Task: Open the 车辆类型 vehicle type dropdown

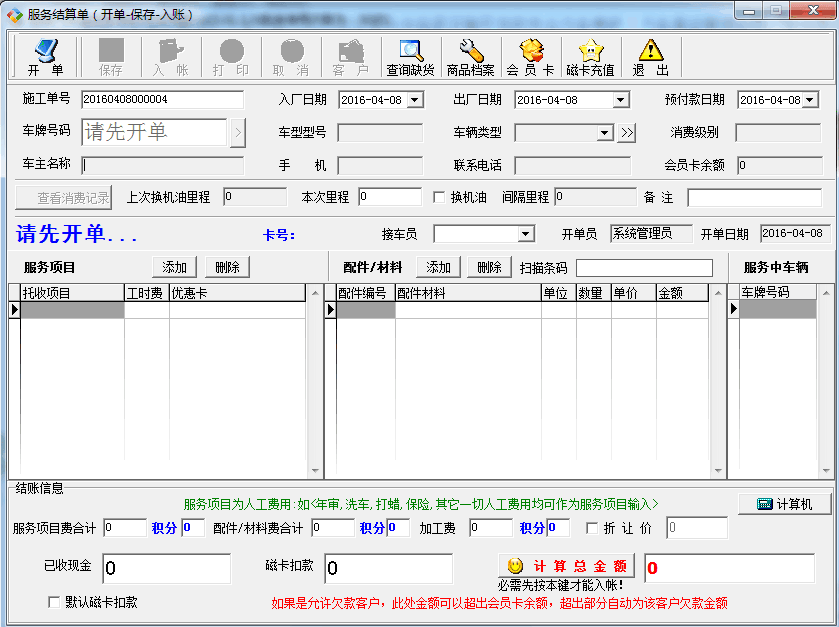Action: pyautogui.click(x=604, y=133)
